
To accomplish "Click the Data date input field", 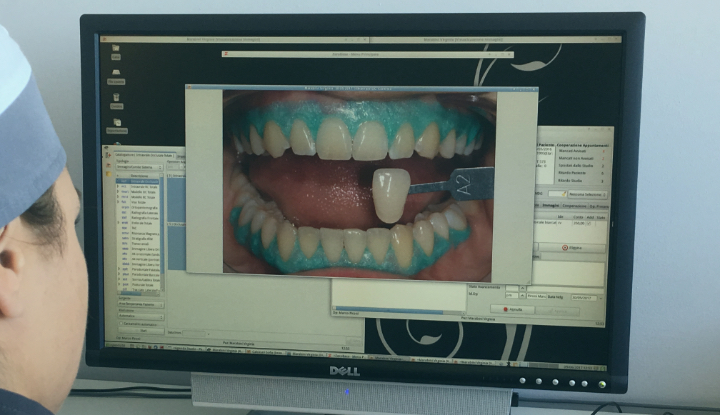I will pos(584,298).
